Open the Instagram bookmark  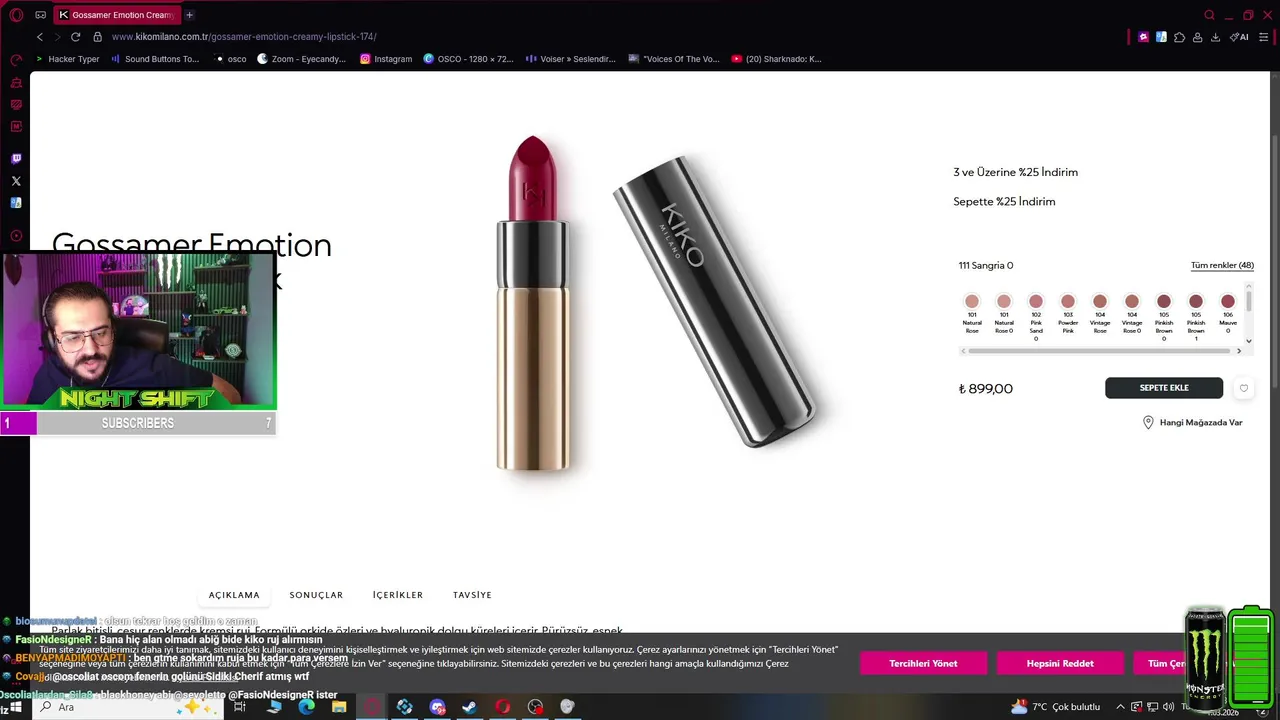coord(386,59)
